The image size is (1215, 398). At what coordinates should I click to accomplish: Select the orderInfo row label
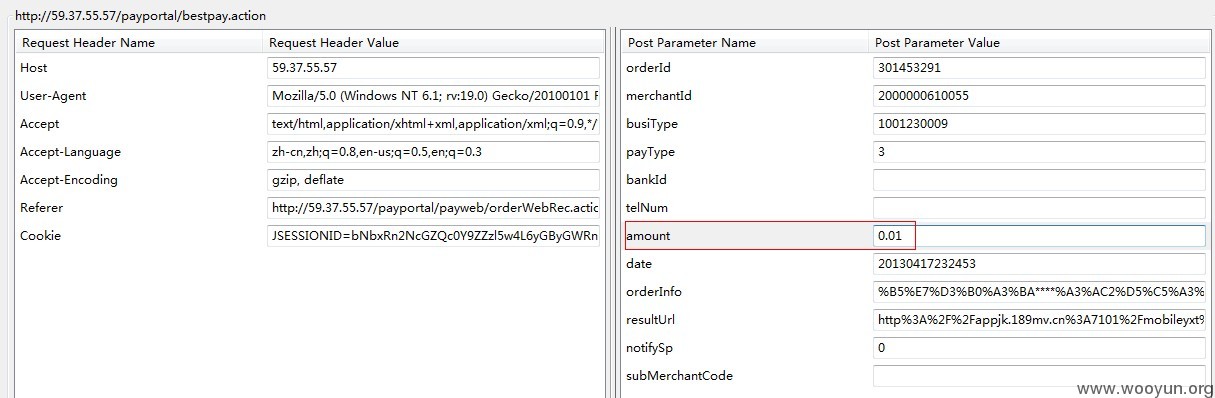[x=654, y=292]
